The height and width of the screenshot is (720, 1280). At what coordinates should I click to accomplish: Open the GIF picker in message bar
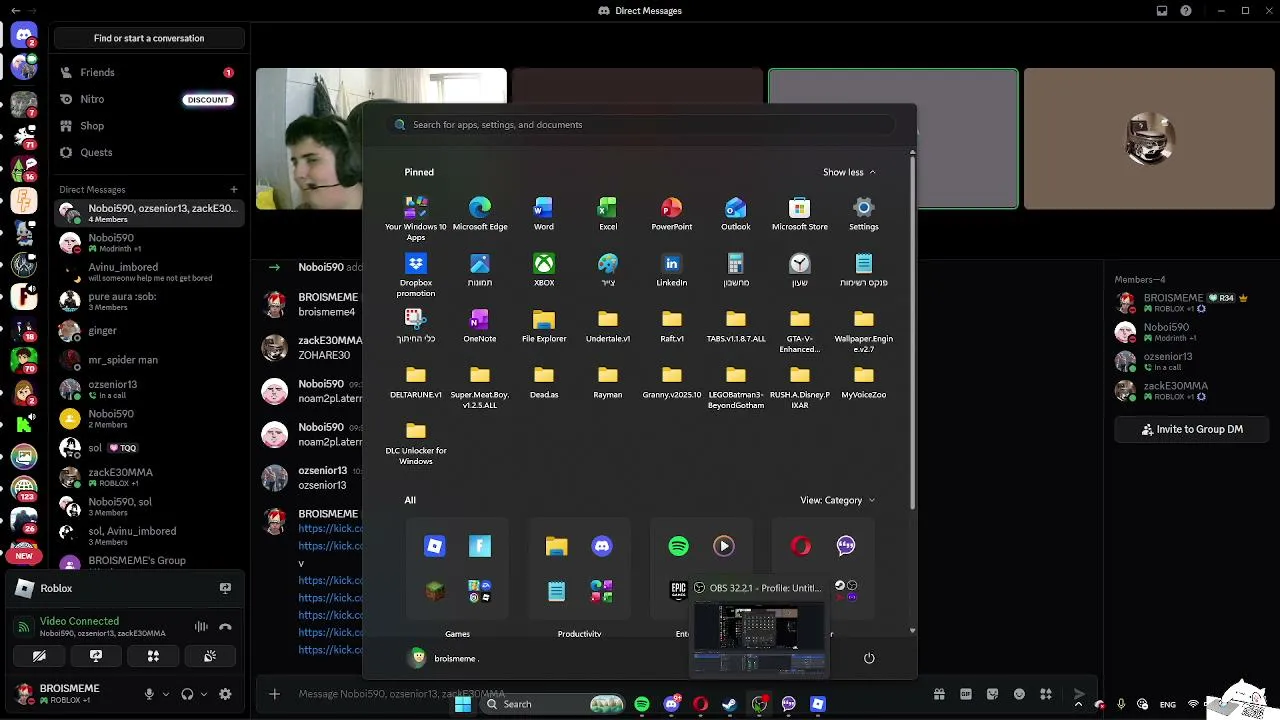point(966,694)
